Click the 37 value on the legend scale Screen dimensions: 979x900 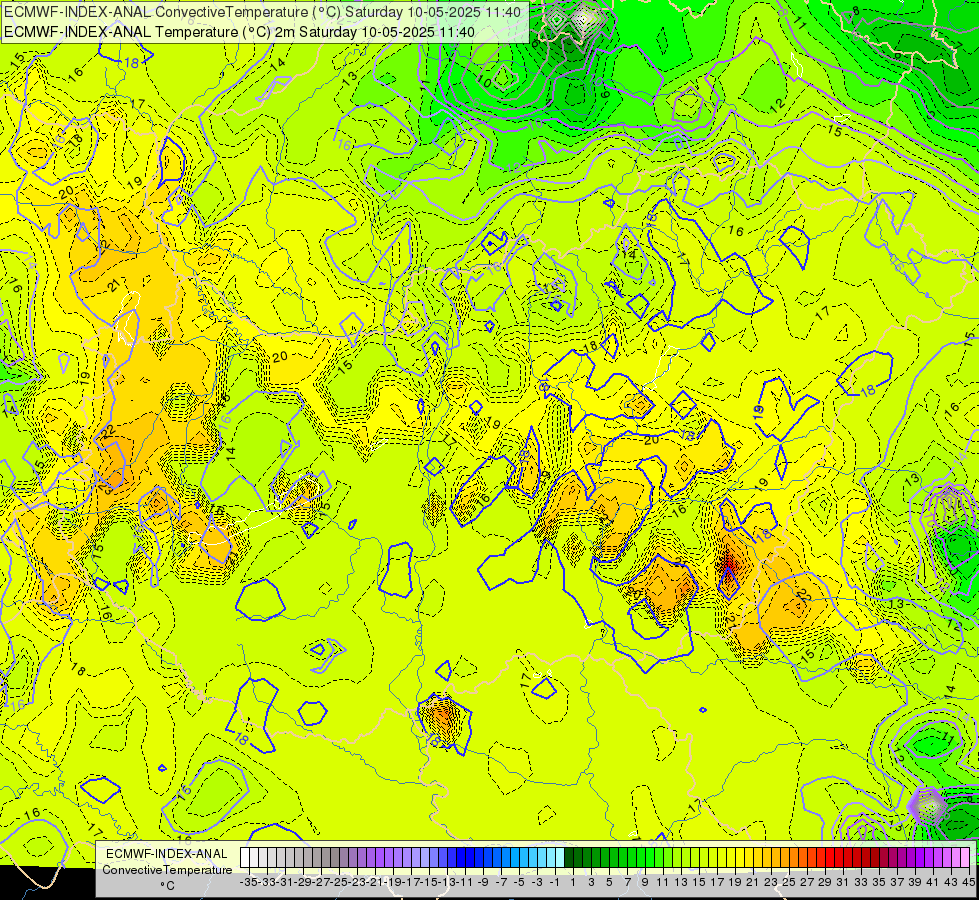click(897, 882)
